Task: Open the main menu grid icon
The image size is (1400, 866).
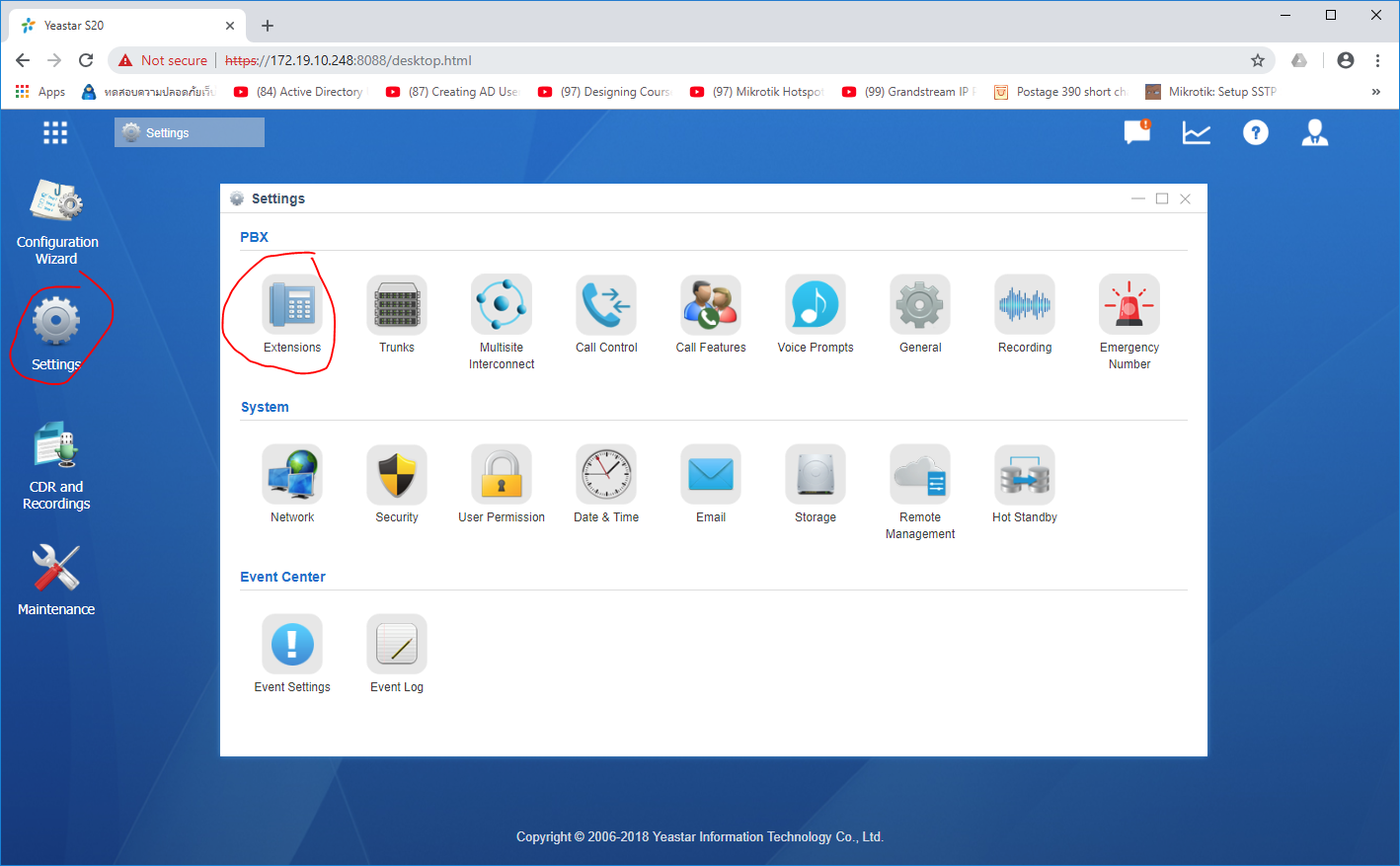Action: coord(55,132)
